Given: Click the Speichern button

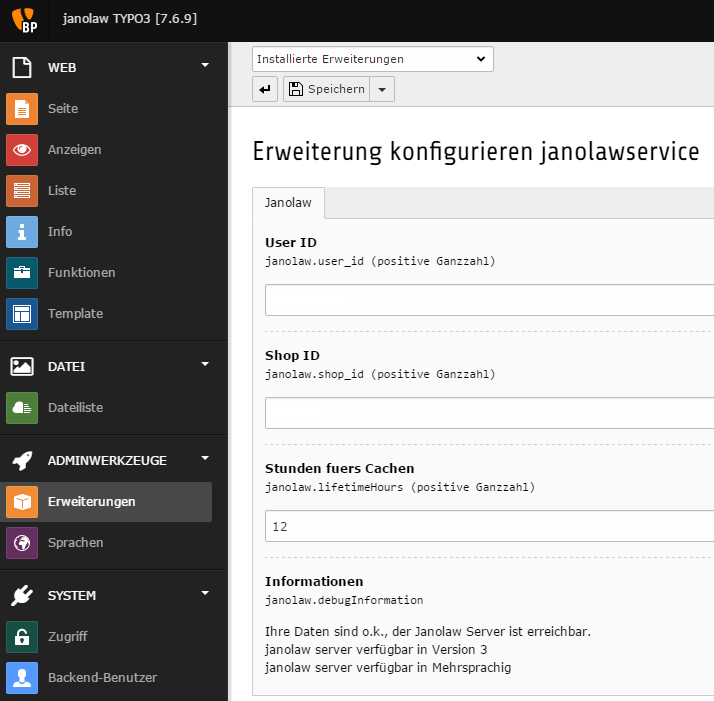Looking at the screenshot, I should [x=326, y=89].
